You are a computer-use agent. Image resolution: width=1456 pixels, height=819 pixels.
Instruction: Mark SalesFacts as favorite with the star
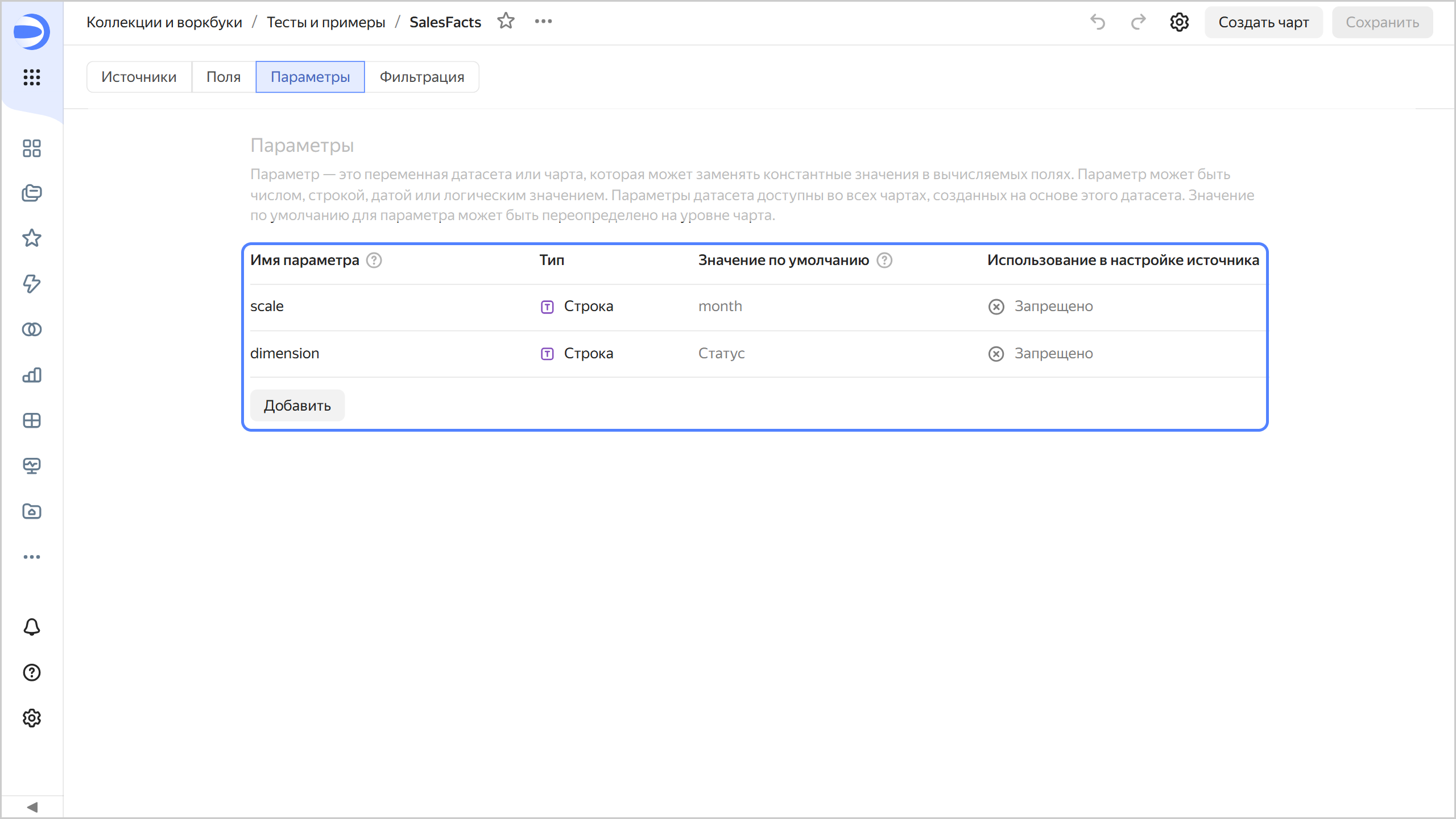[506, 21]
